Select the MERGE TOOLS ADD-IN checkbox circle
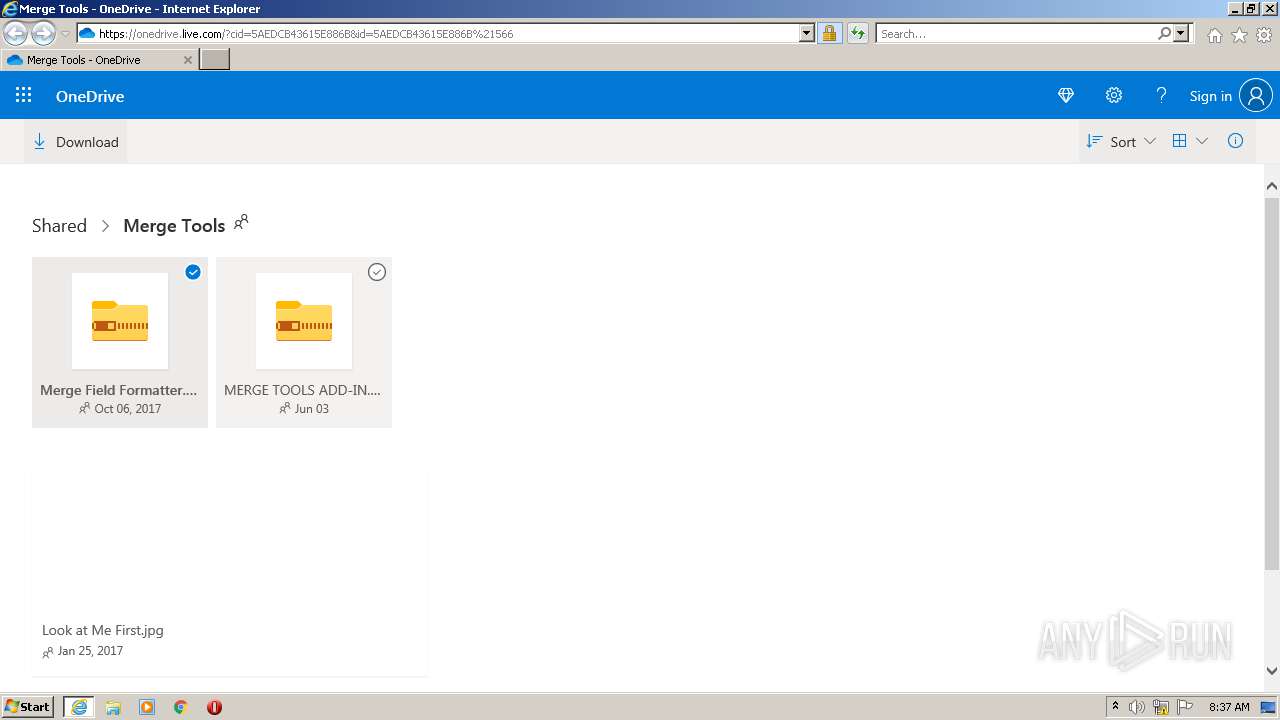 point(377,272)
